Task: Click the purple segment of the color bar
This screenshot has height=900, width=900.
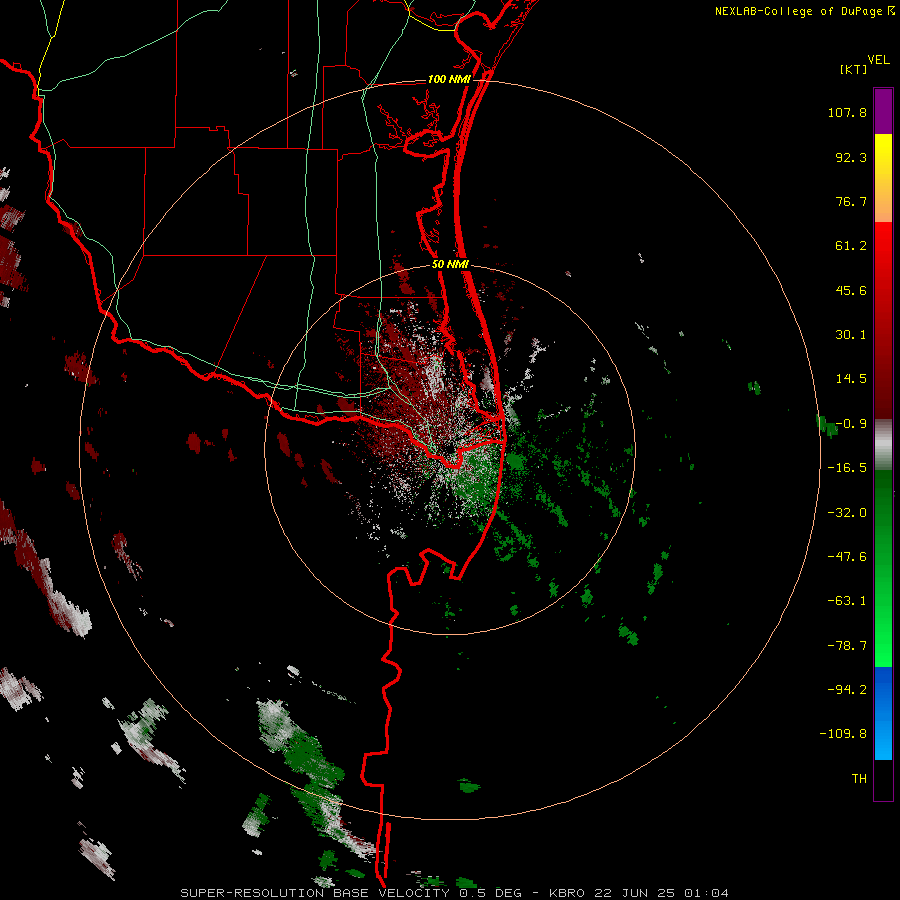Action: click(883, 111)
